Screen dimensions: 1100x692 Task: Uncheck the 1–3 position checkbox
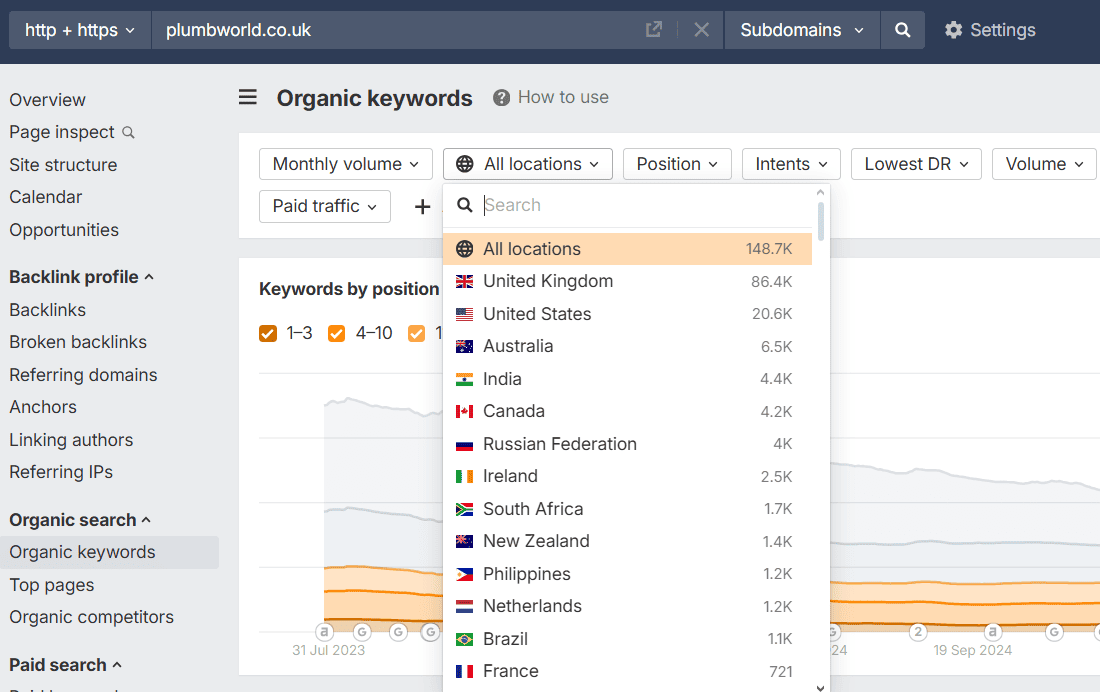tap(267, 333)
